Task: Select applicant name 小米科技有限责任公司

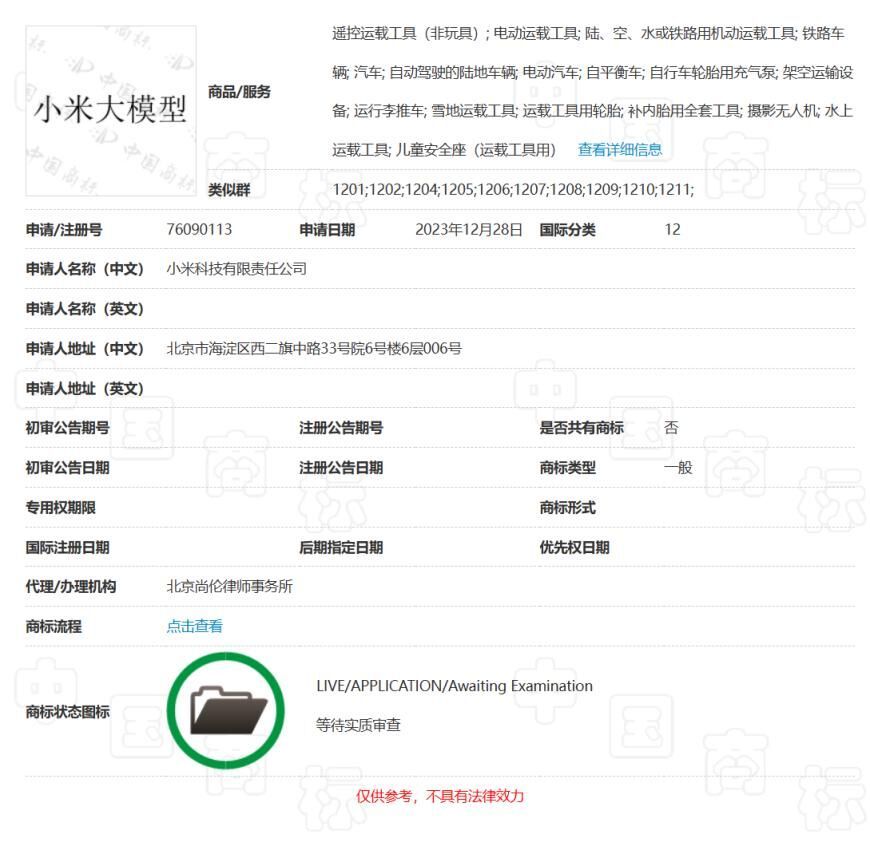Action: point(236,269)
